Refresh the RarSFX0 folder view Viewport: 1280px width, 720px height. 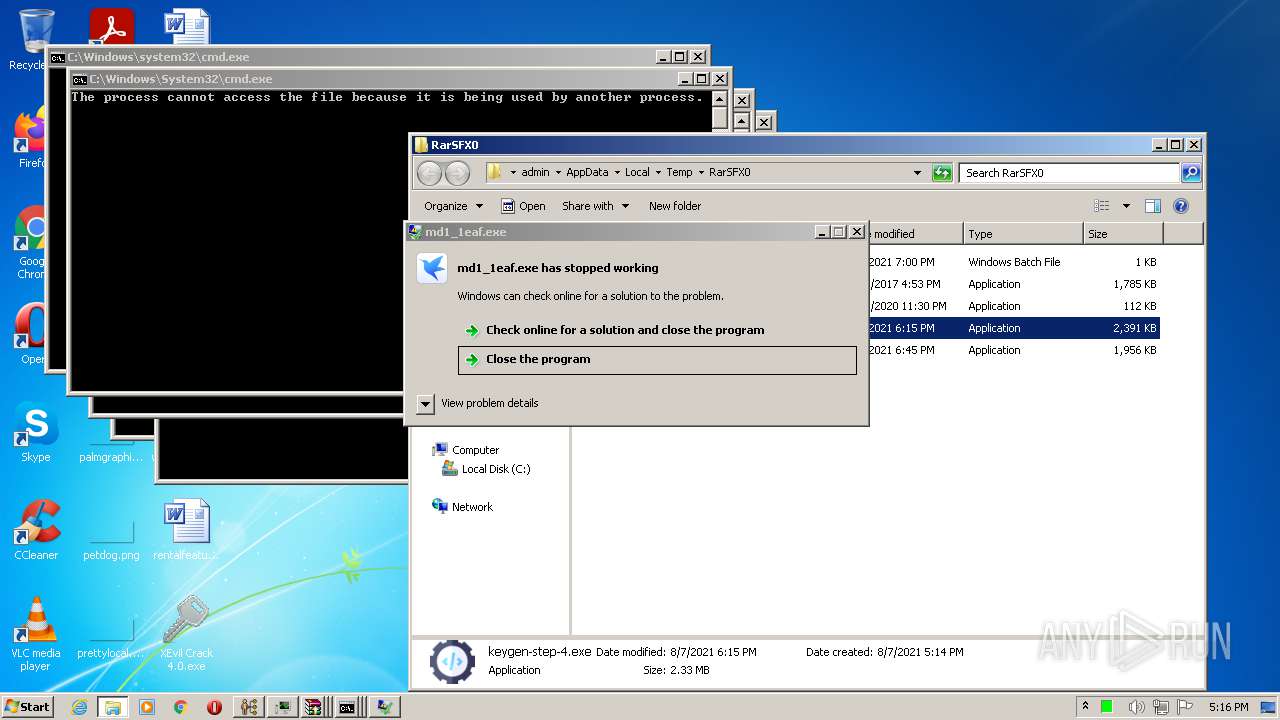942,173
